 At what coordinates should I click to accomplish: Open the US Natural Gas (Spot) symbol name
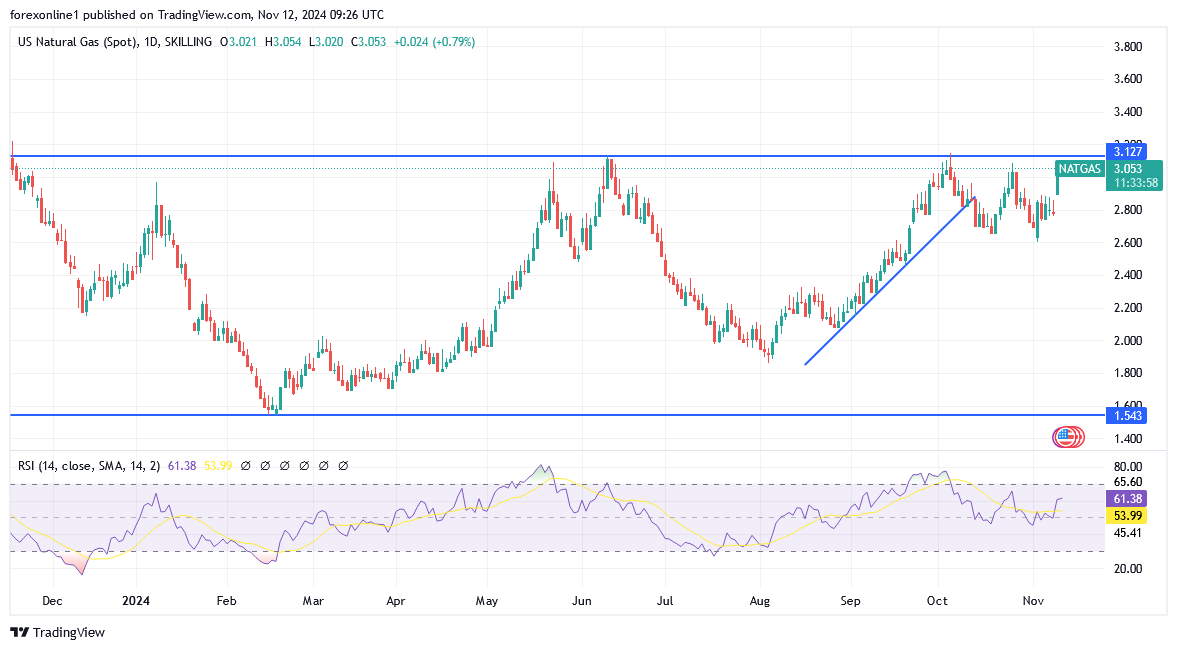click(75, 43)
